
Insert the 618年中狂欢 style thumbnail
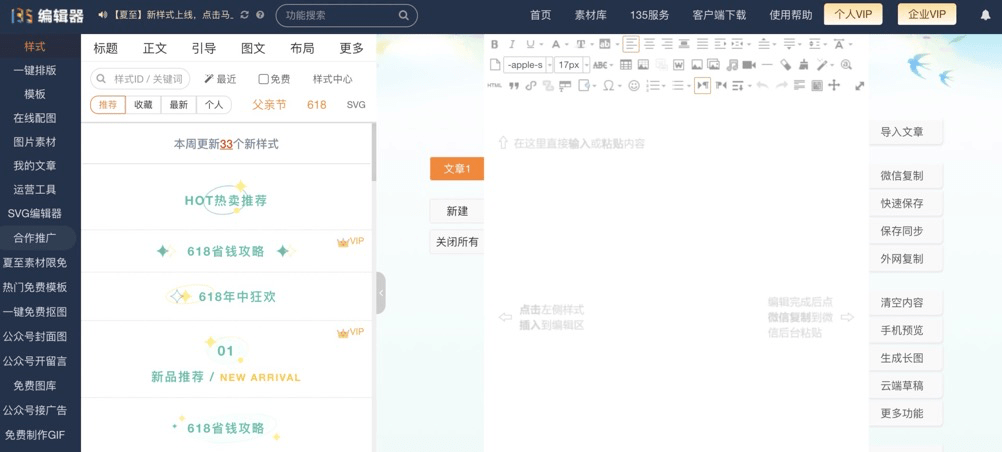(227, 297)
